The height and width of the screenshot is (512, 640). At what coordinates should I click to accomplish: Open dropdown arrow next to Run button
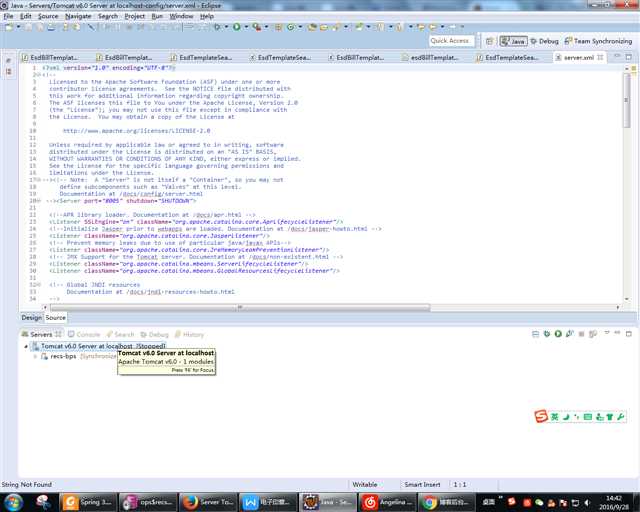246,27
